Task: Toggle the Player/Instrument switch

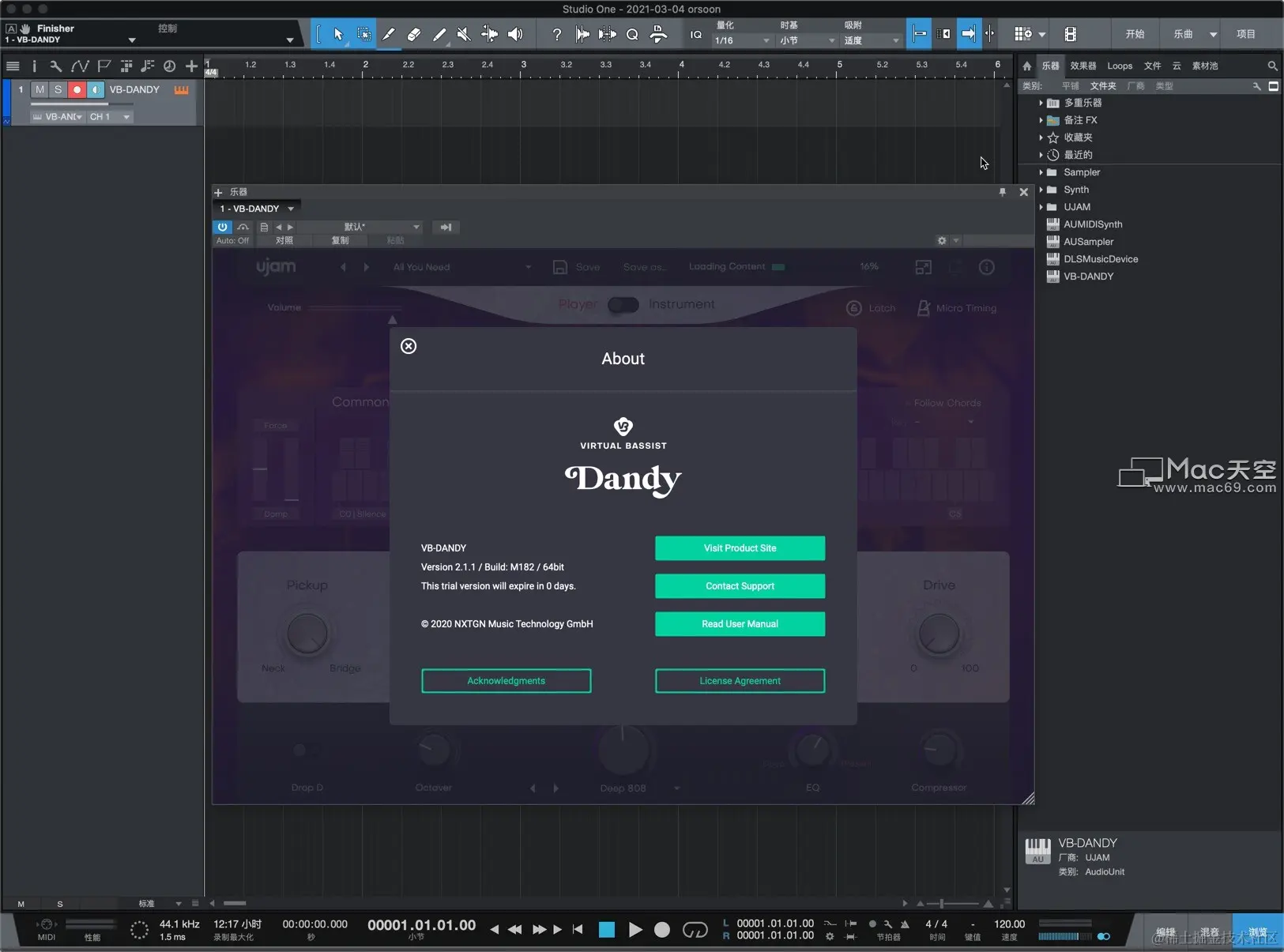Action: [x=623, y=305]
